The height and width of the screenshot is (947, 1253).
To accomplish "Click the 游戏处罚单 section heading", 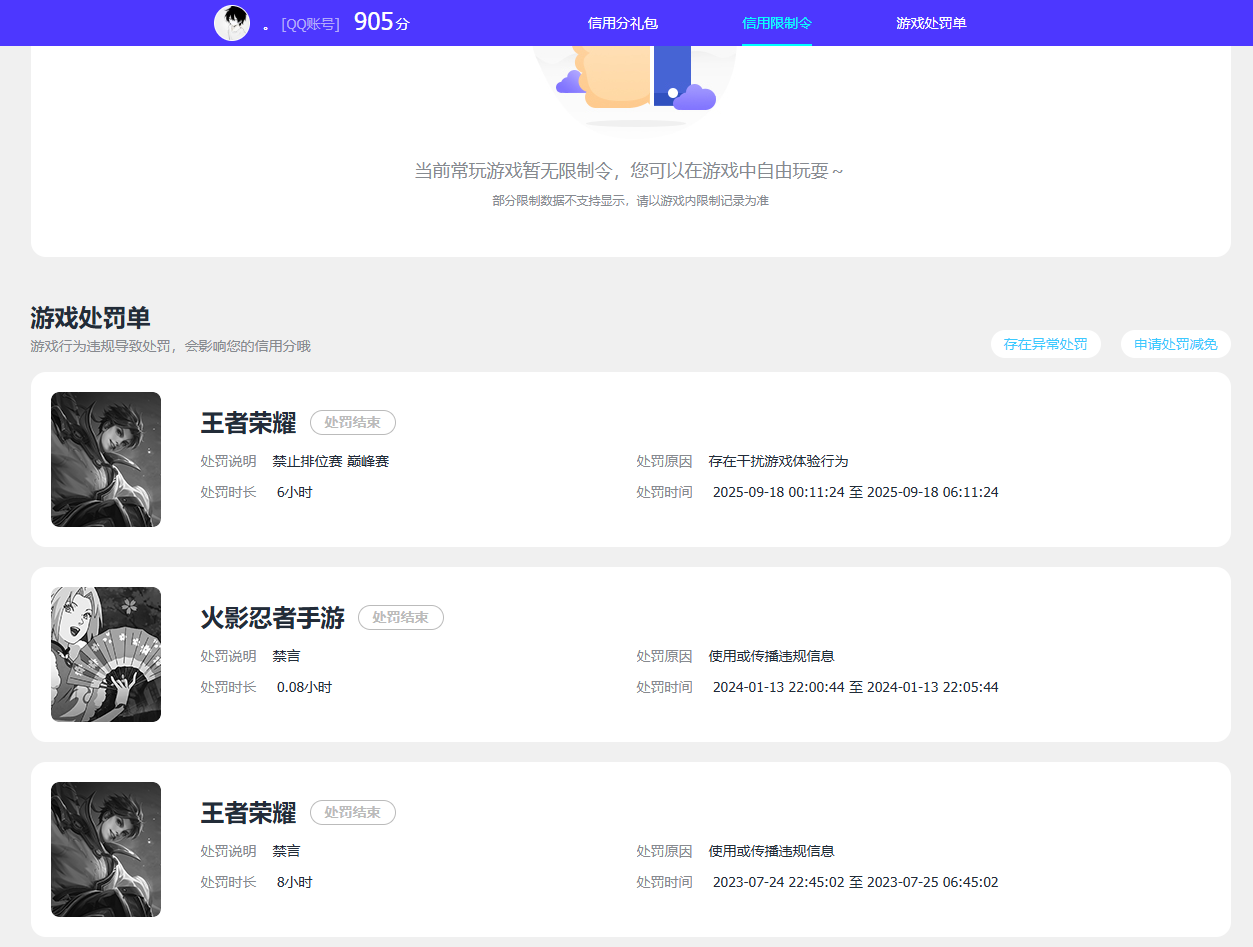I will [x=90, y=318].
